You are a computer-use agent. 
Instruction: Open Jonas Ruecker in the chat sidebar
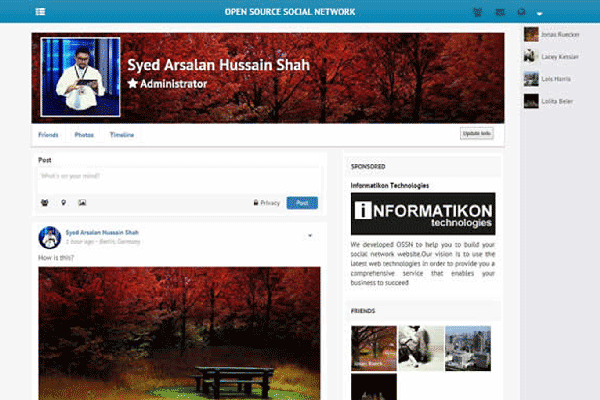click(x=557, y=33)
